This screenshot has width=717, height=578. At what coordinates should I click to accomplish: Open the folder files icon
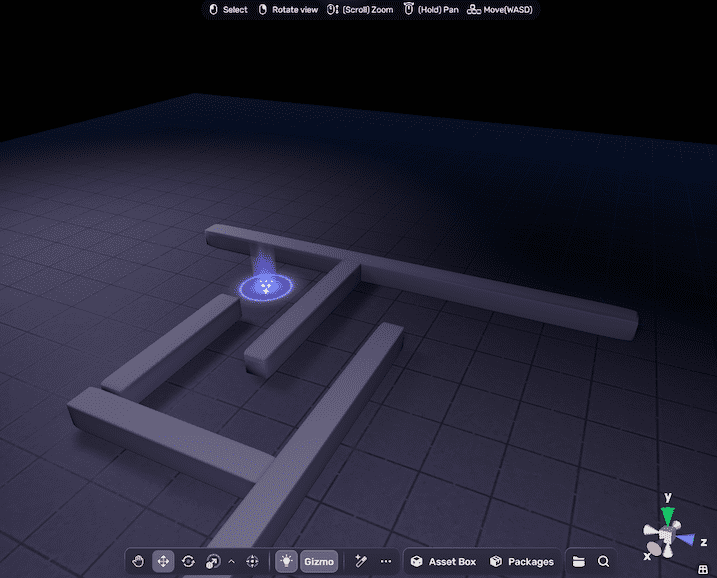[x=578, y=561]
